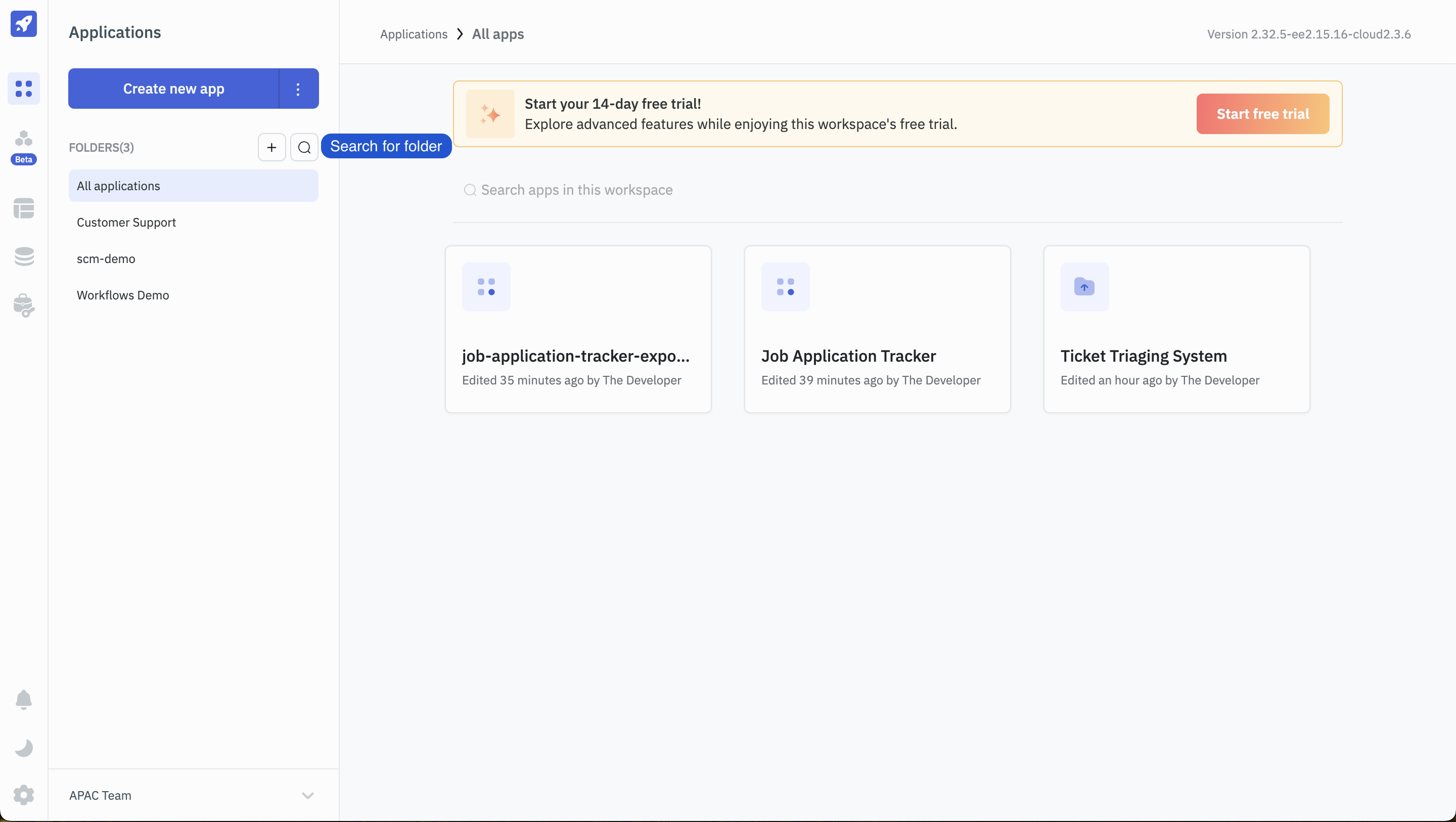Add a new folder with plus button

tap(272, 148)
